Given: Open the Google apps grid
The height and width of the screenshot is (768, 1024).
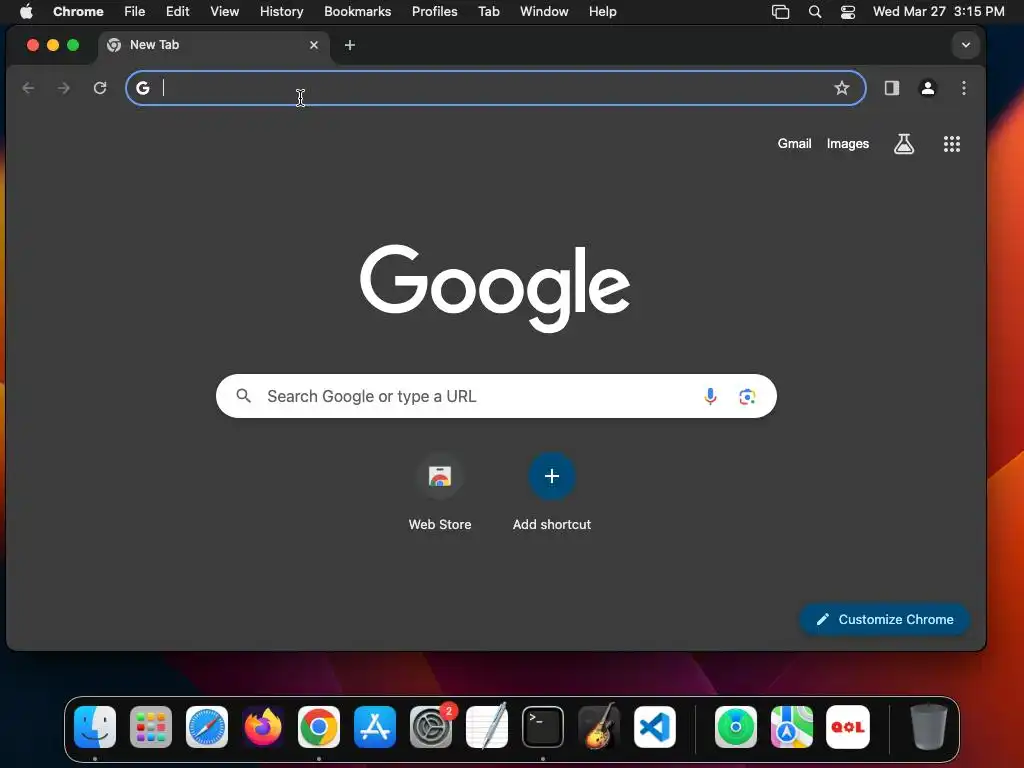Looking at the screenshot, I should tap(952, 144).
